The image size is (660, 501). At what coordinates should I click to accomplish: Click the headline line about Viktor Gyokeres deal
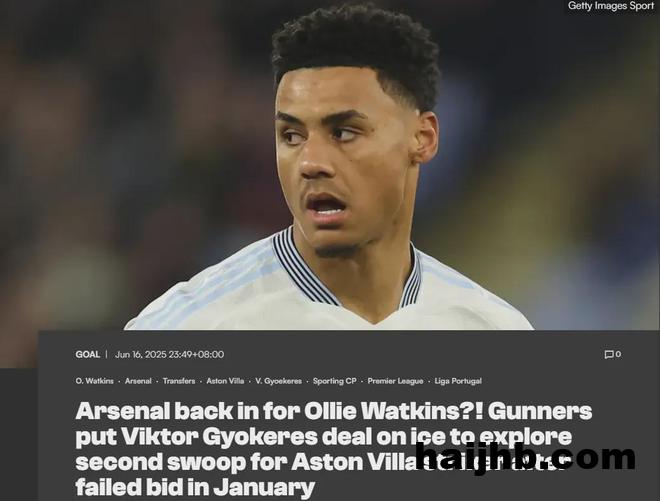coord(324,437)
